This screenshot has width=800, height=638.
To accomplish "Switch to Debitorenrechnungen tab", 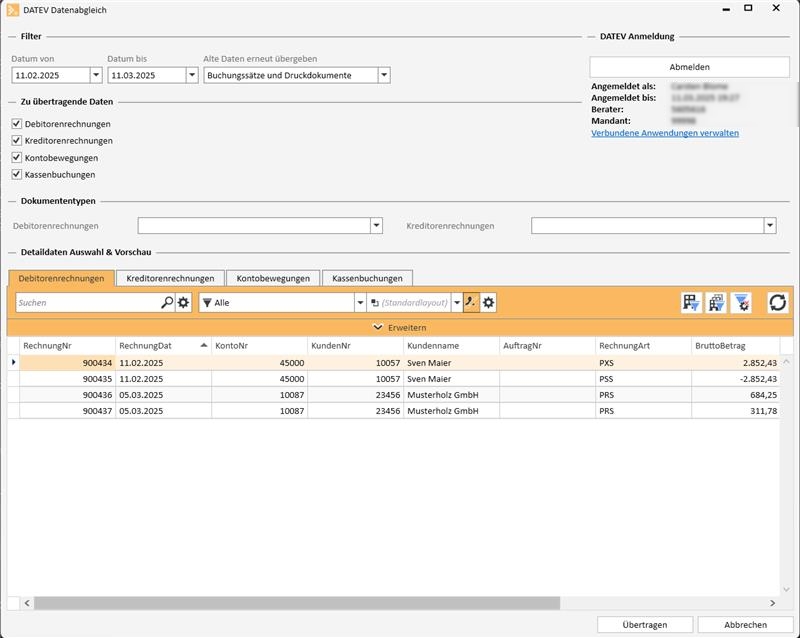I will [61, 279].
